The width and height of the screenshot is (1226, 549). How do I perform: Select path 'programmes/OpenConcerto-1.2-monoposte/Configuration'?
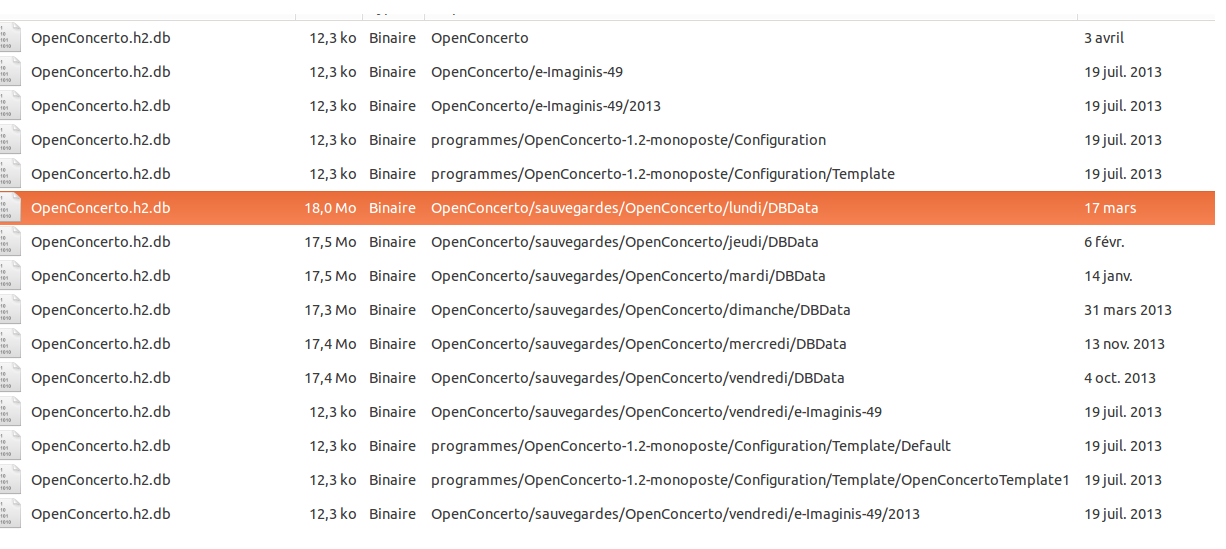629,140
